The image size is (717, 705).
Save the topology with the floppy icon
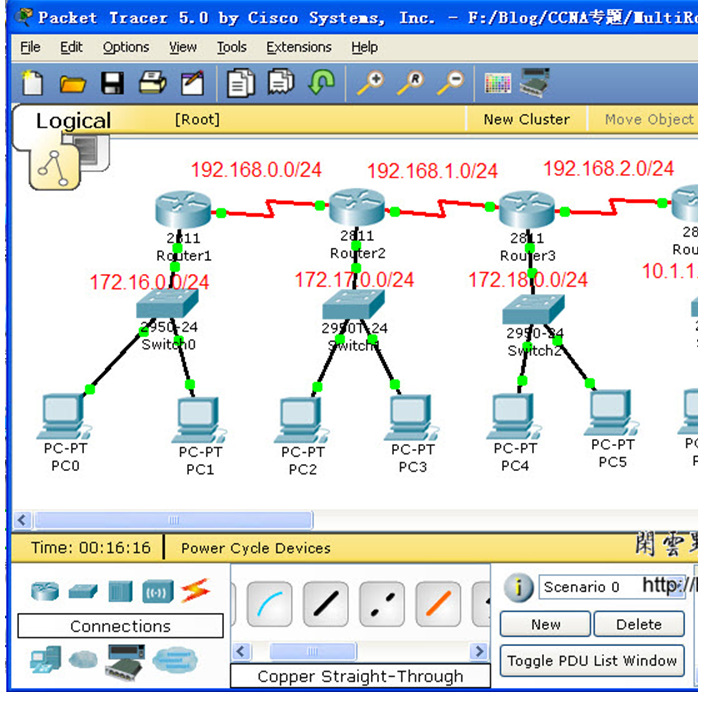coord(112,83)
